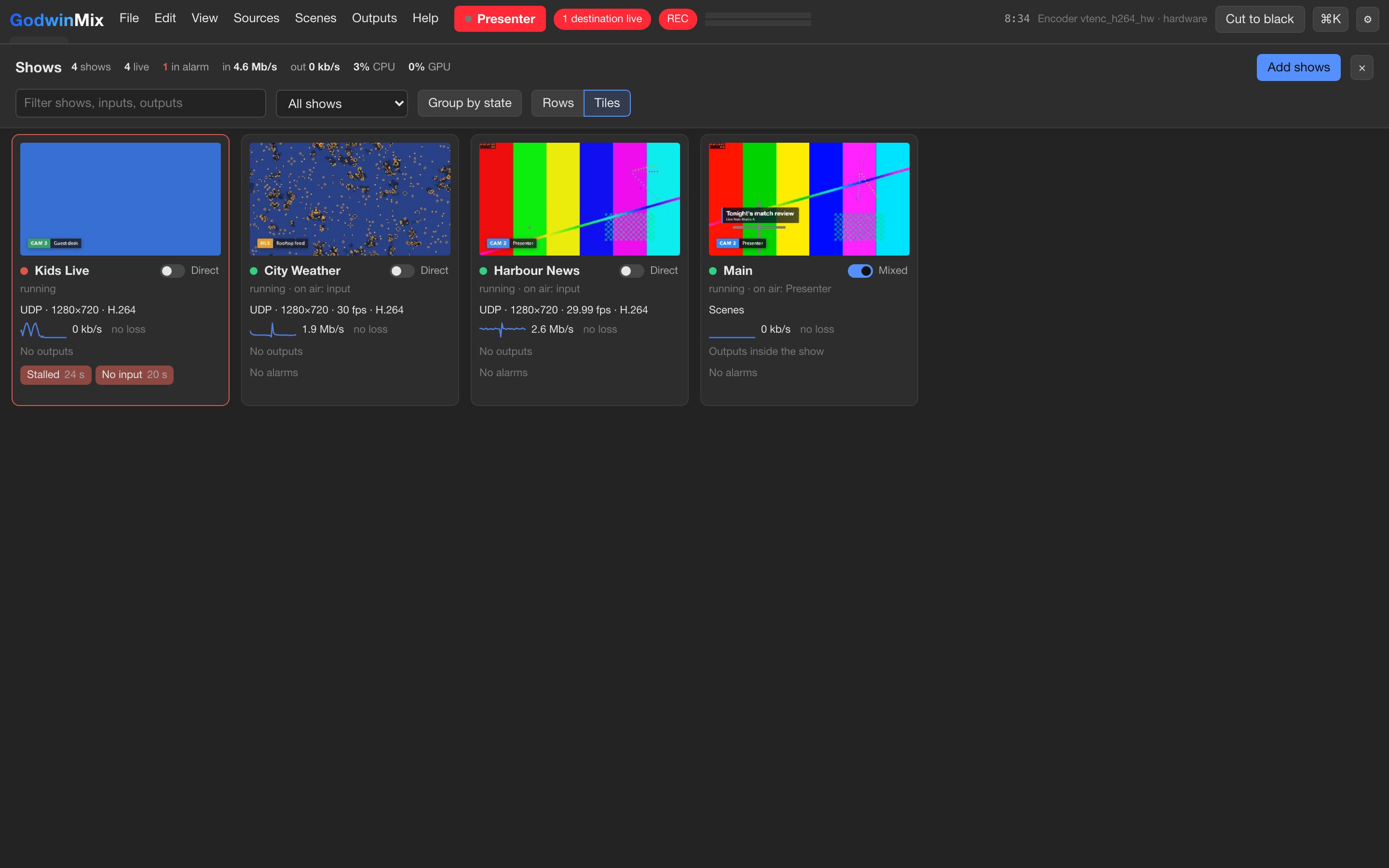Screen dimensions: 1389x868
Task: Toggle the City Weather Direct switch
Action: coord(402,271)
